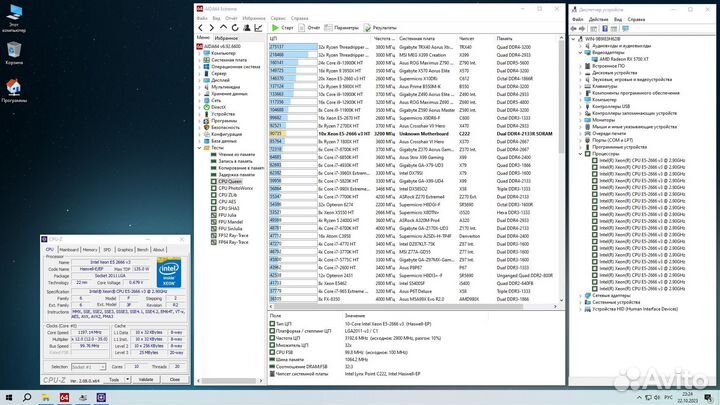The width and height of the screenshot is (720, 405).
Task: Select the Сервер tree icon
Action: click(207, 73)
